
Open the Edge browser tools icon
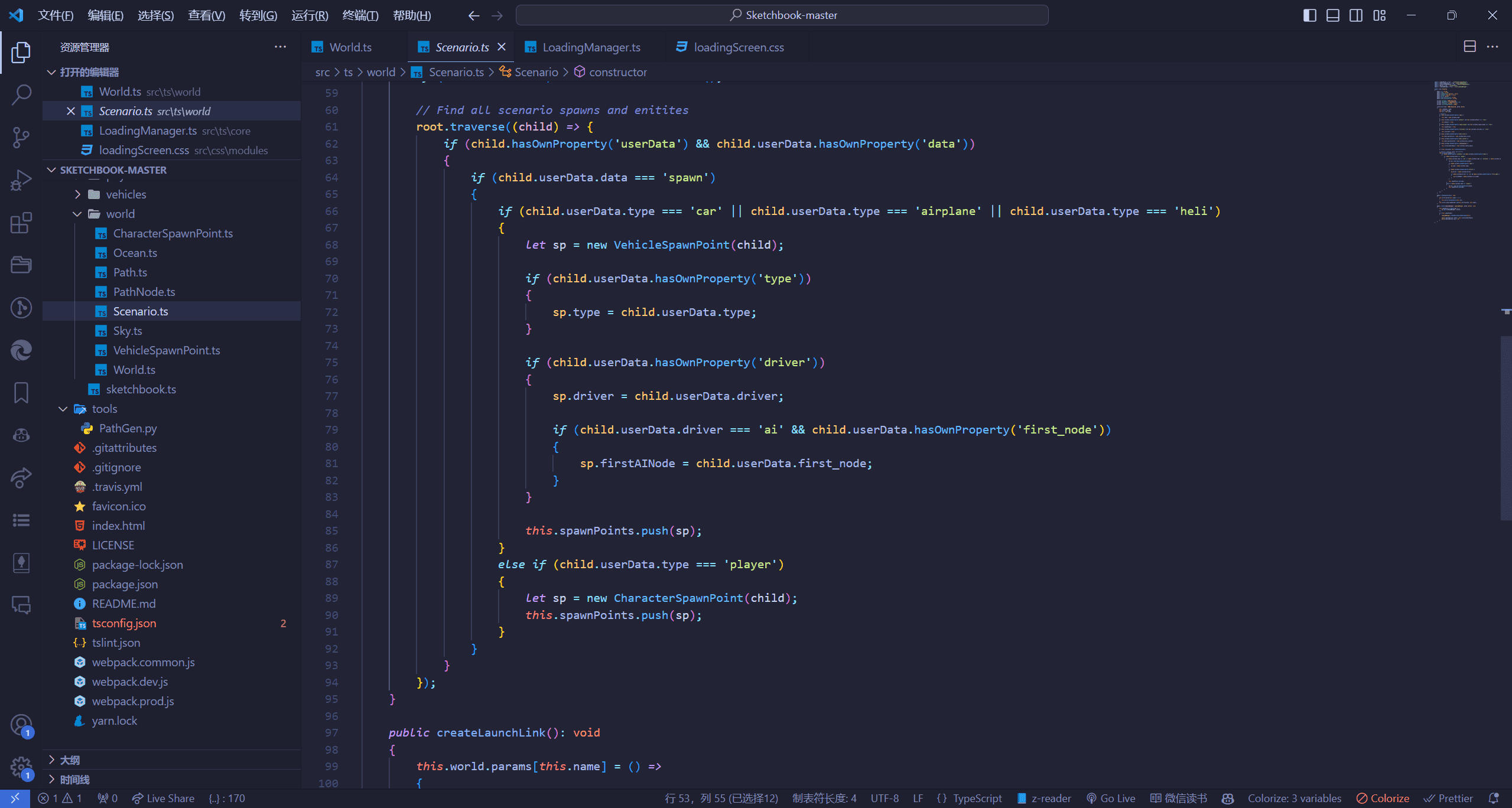21,350
